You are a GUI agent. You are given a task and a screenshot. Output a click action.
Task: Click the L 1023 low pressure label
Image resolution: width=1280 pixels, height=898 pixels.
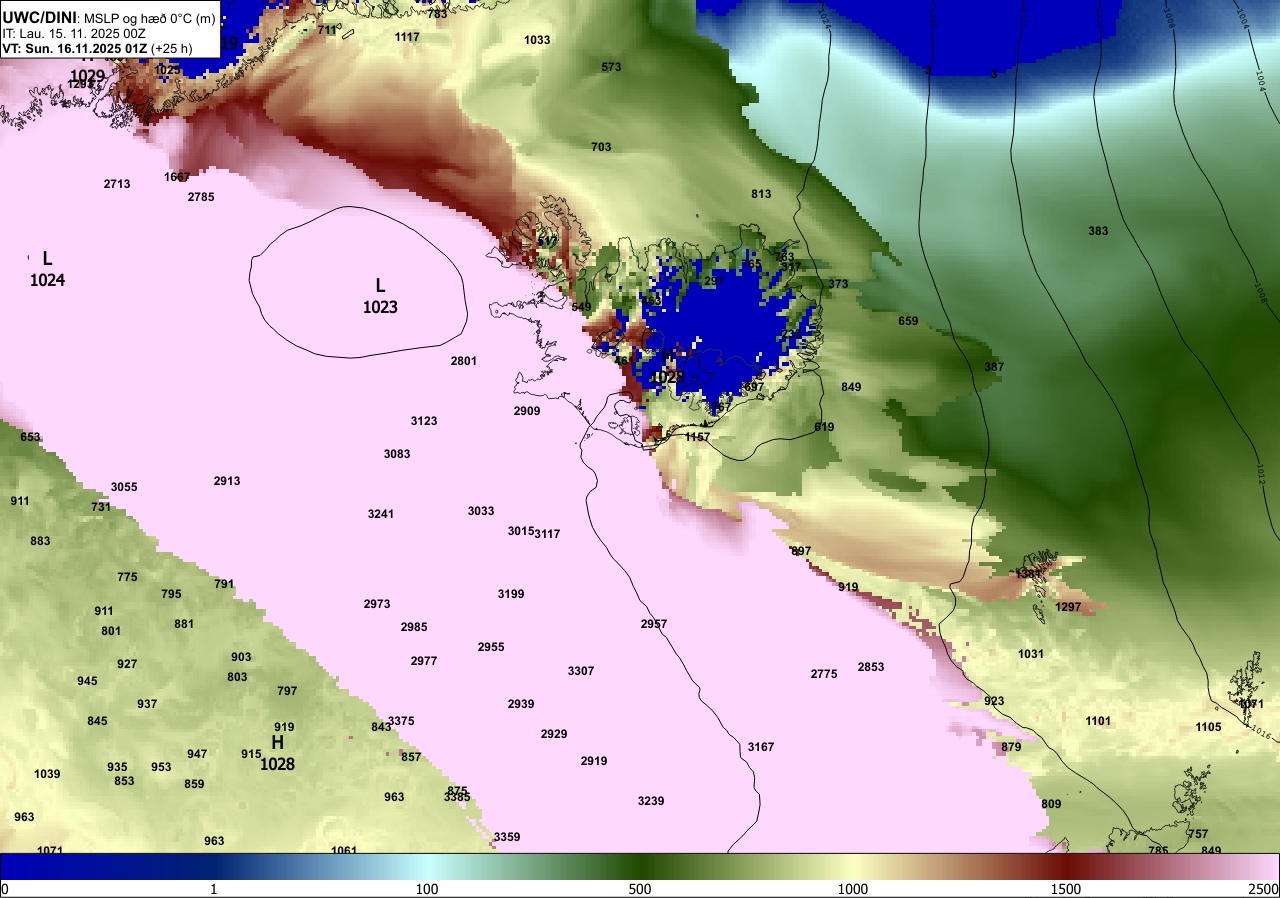coord(380,297)
